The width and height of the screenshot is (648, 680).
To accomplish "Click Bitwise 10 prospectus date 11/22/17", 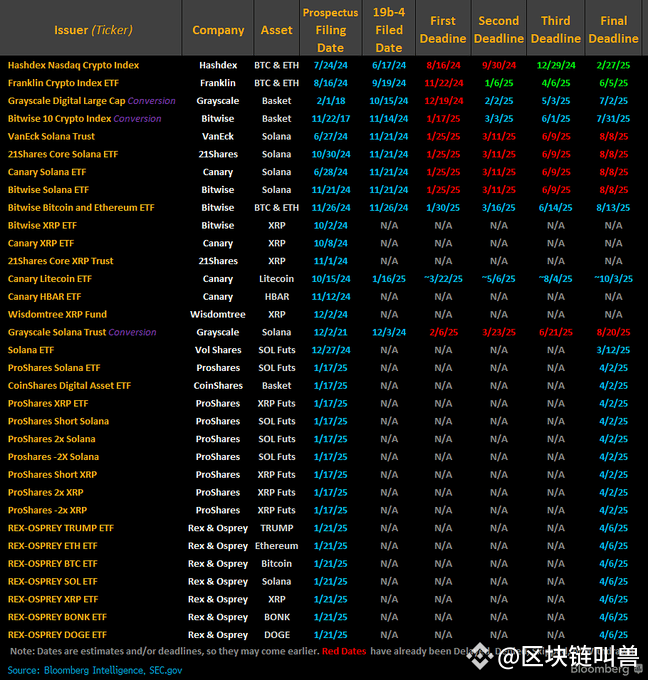I will (x=331, y=119).
